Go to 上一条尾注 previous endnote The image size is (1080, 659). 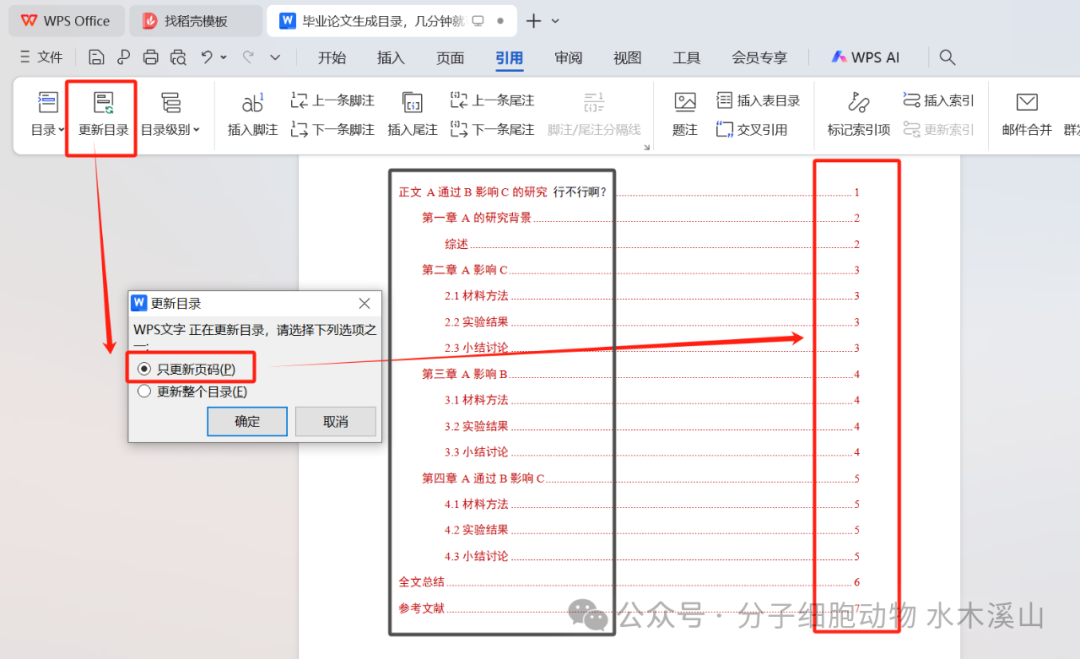(492, 101)
